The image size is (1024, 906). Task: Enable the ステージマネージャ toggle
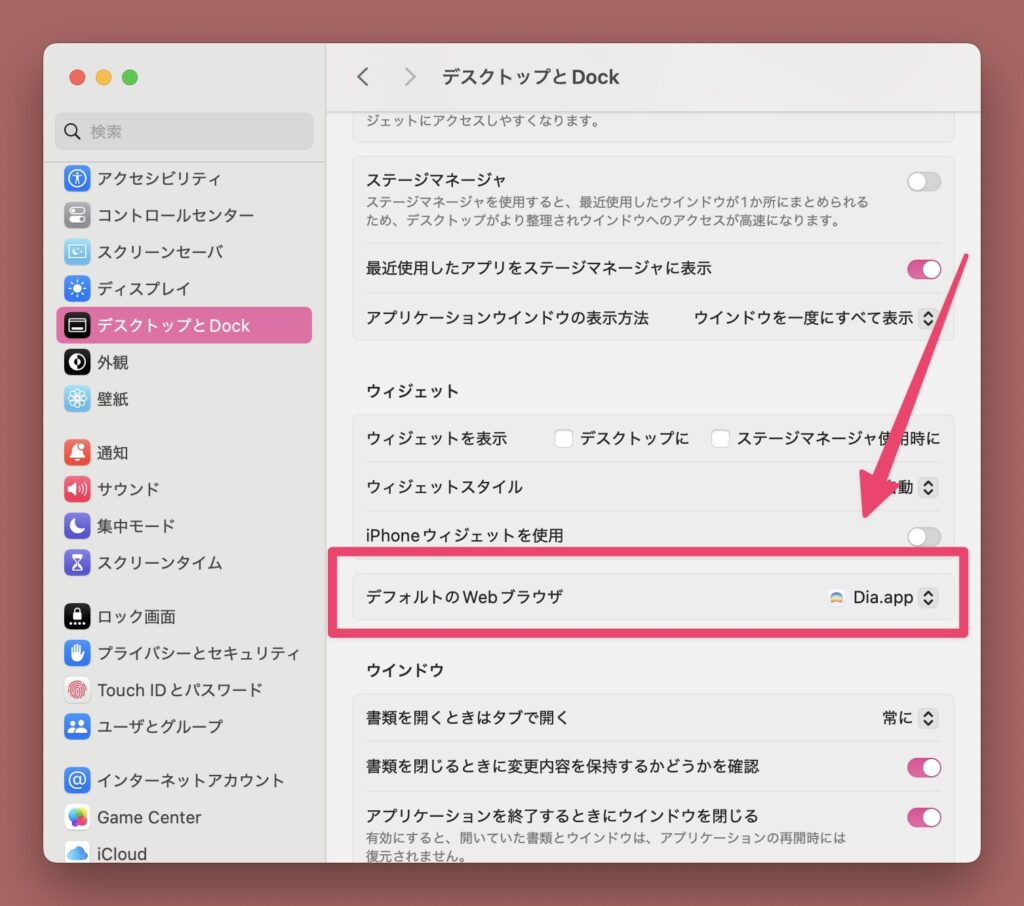923,181
